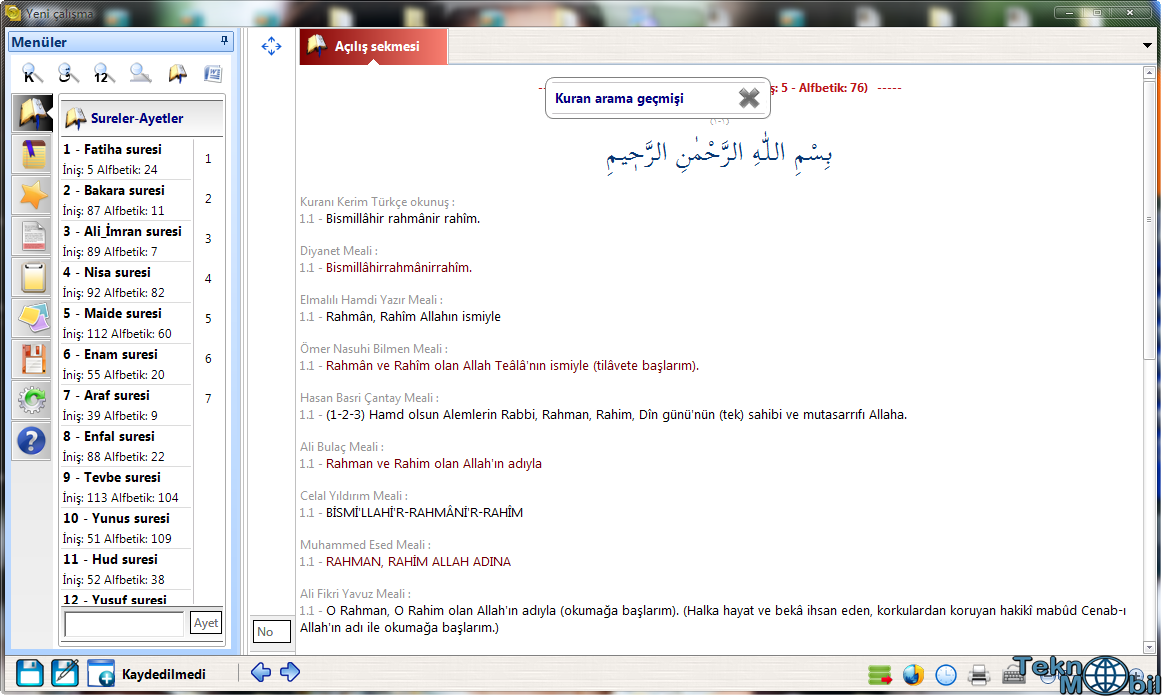
Task: Click the Diyanet Meali heading
Action: click(339, 251)
